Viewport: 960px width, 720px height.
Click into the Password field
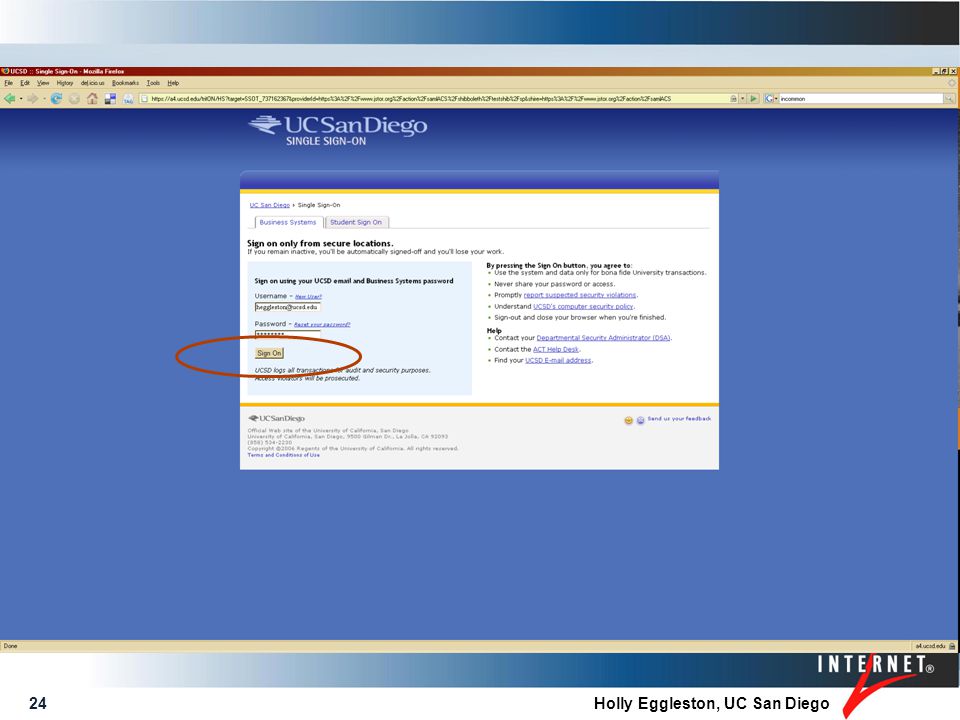(x=288, y=334)
